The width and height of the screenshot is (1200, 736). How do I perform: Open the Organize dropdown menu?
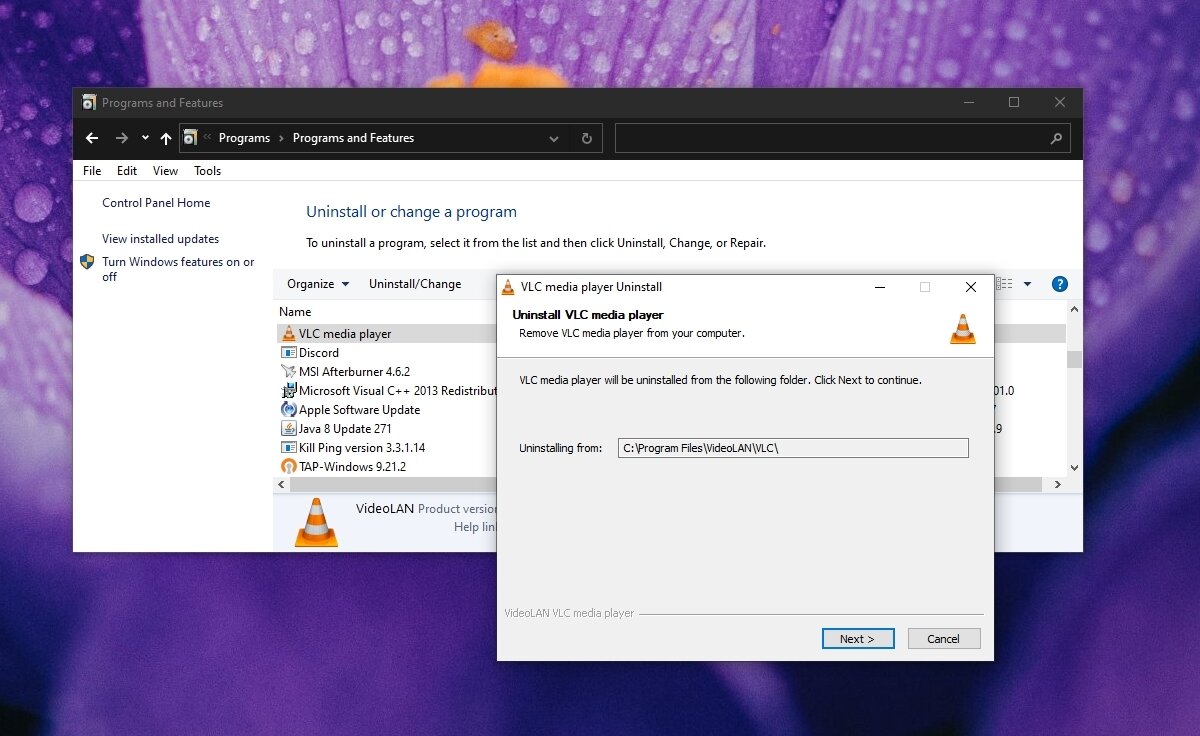point(316,284)
